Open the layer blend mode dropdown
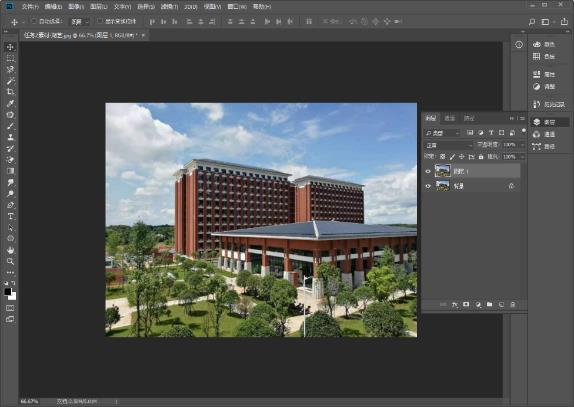Image resolution: width=574 pixels, height=407 pixels. coord(449,145)
